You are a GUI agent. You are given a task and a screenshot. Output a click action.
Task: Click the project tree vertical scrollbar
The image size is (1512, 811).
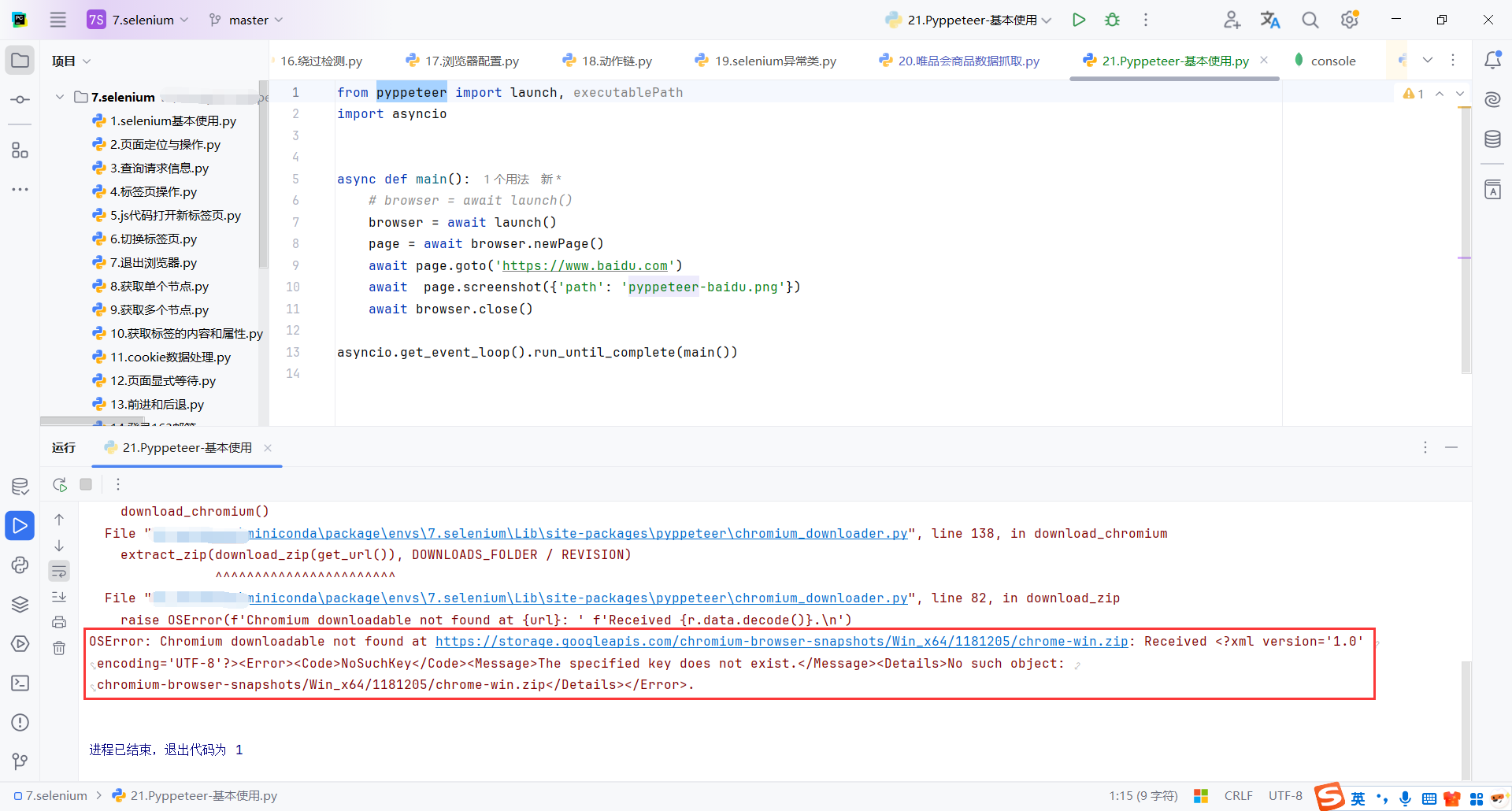click(263, 175)
